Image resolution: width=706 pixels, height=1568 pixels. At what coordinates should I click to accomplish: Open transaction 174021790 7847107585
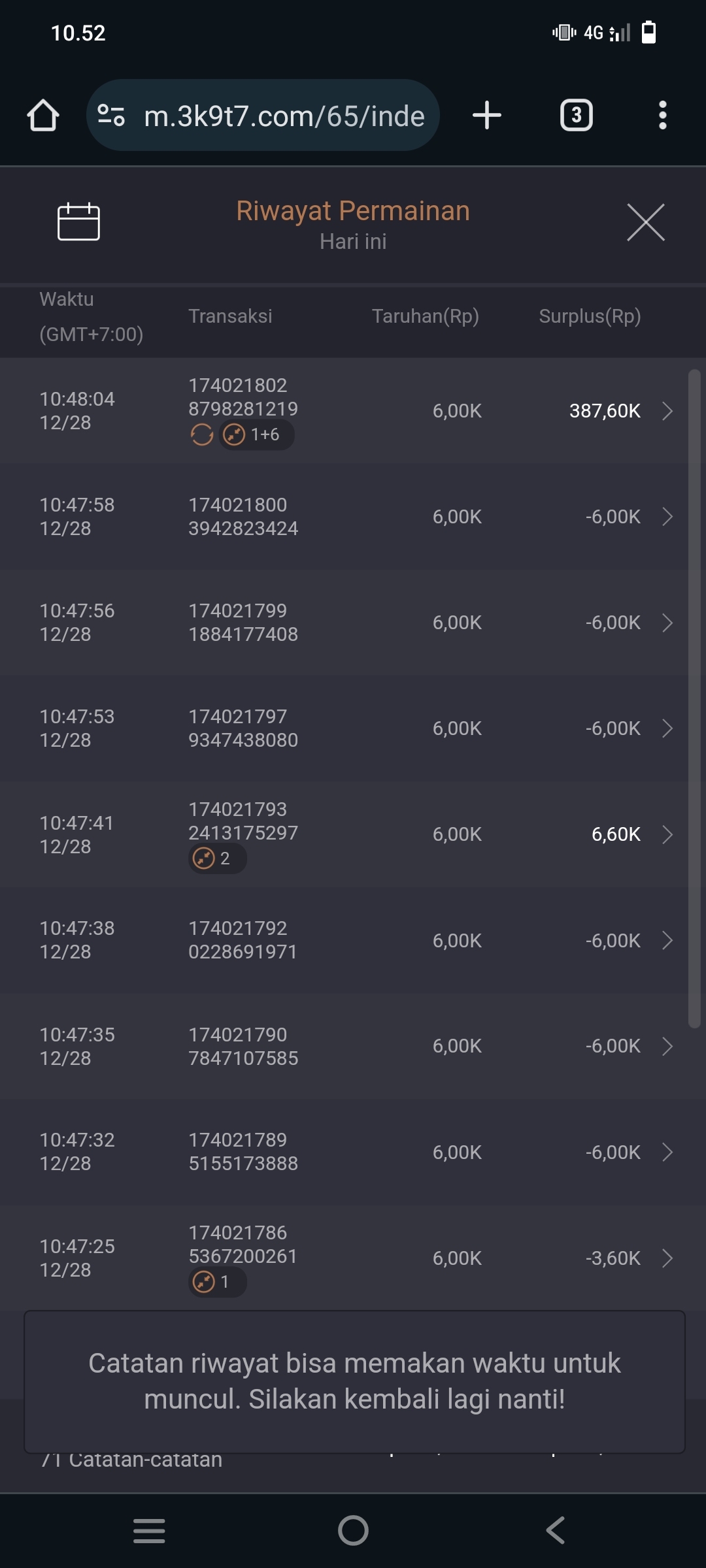click(x=243, y=1046)
